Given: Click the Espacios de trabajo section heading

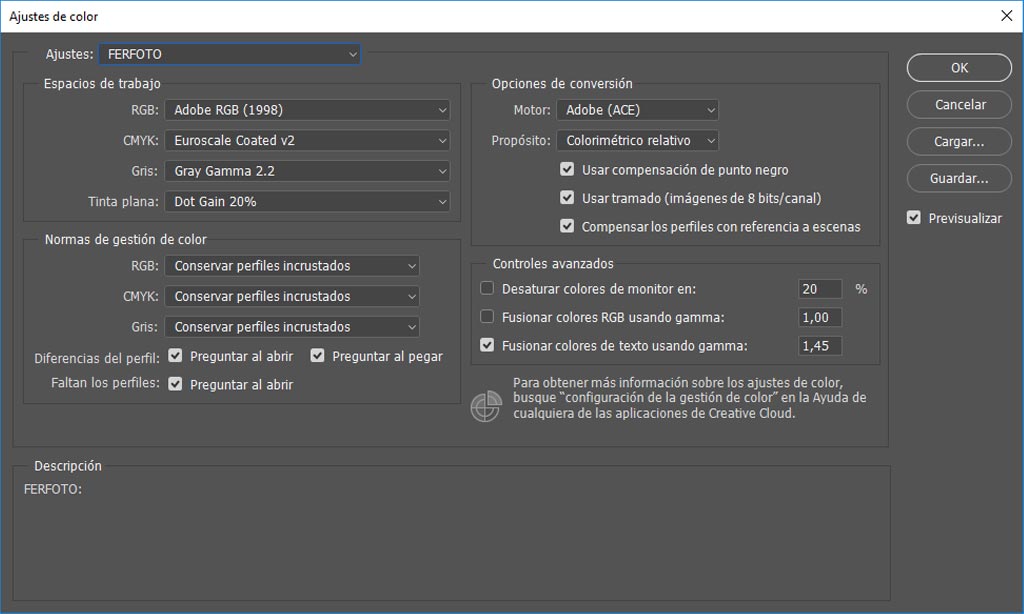Looking at the screenshot, I should tap(102, 84).
